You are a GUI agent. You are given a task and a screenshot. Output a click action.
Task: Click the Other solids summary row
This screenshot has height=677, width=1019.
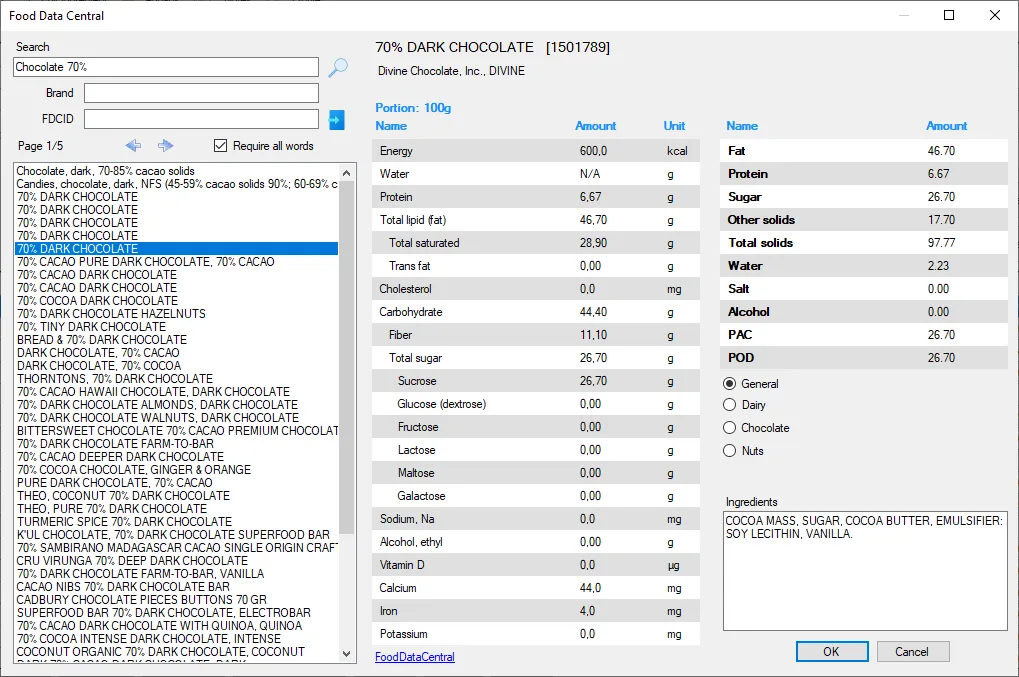click(864, 220)
